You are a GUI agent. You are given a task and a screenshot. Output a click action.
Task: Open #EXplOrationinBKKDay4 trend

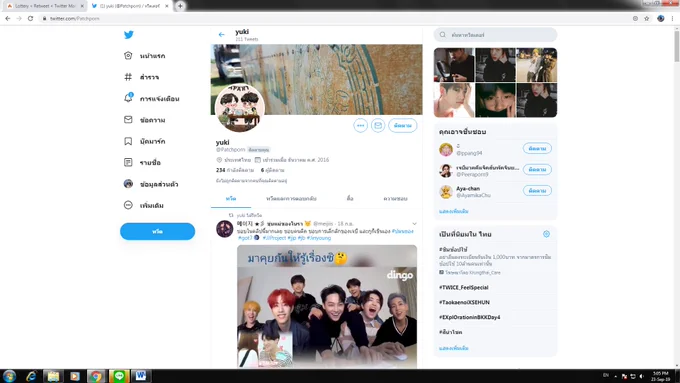coord(469,317)
